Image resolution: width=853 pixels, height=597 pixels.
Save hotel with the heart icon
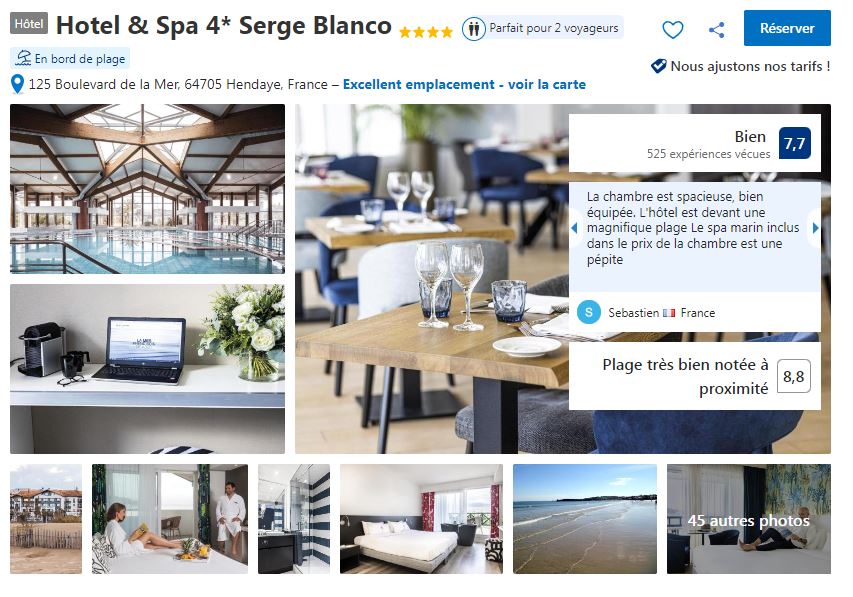coord(672,29)
